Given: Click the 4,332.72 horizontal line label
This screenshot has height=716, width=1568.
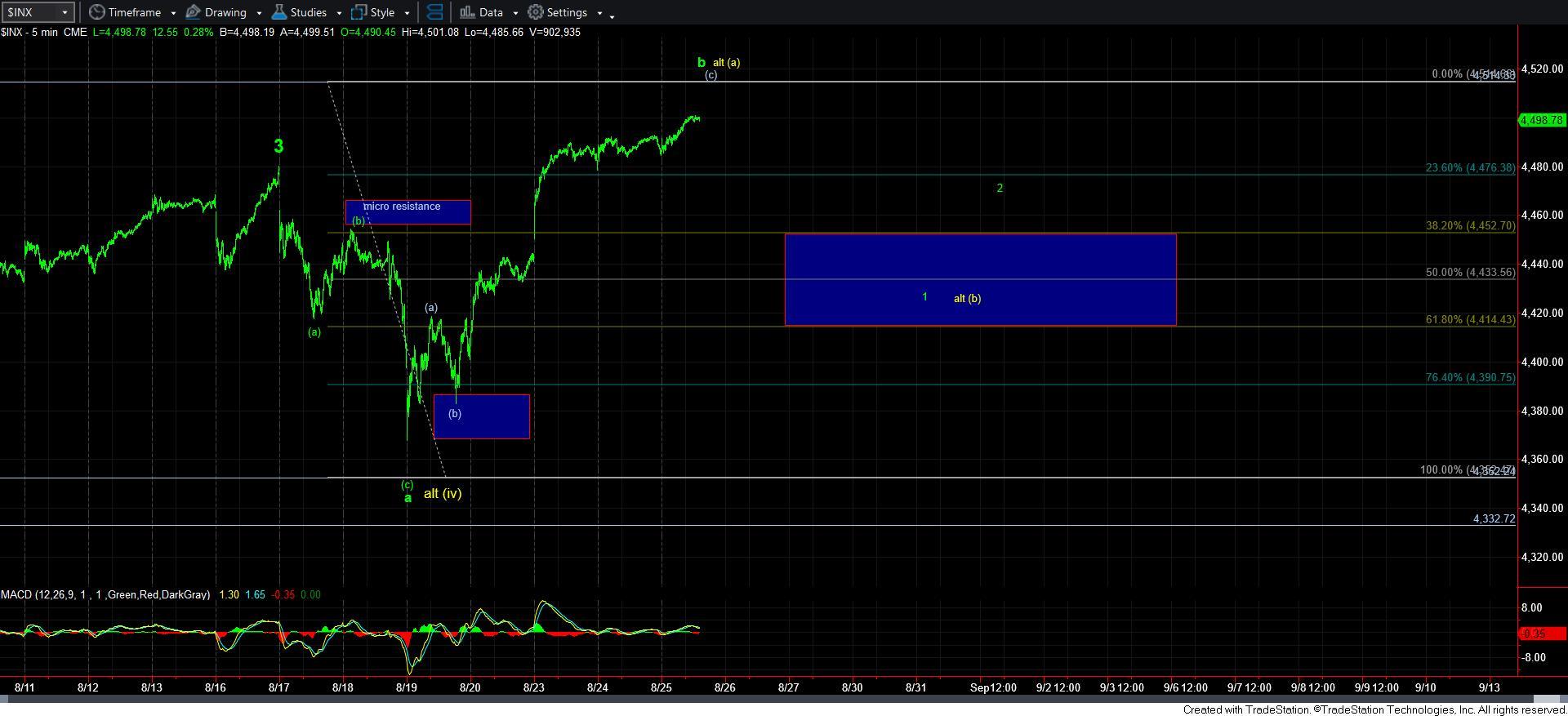Looking at the screenshot, I should 1494,518.
